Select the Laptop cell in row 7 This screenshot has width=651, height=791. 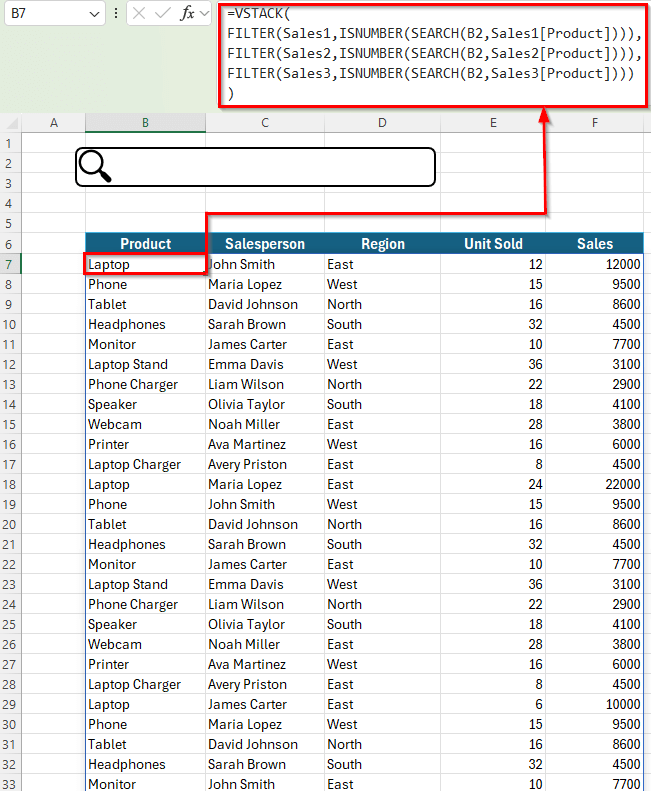pyautogui.click(x=145, y=264)
